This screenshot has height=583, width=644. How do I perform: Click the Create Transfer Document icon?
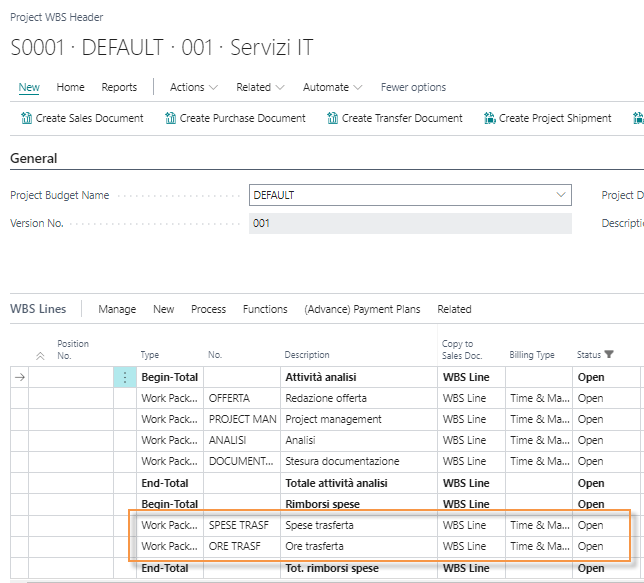pyautogui.click(x=333, y=118)
